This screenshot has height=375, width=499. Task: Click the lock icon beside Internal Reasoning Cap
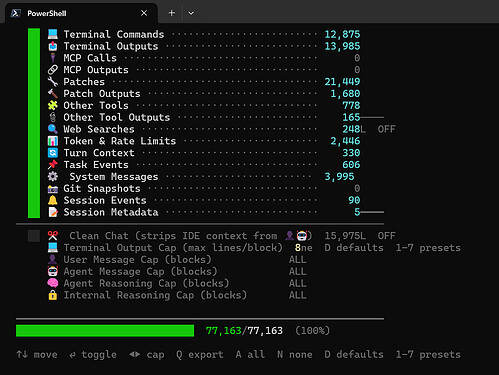point(53,295)
